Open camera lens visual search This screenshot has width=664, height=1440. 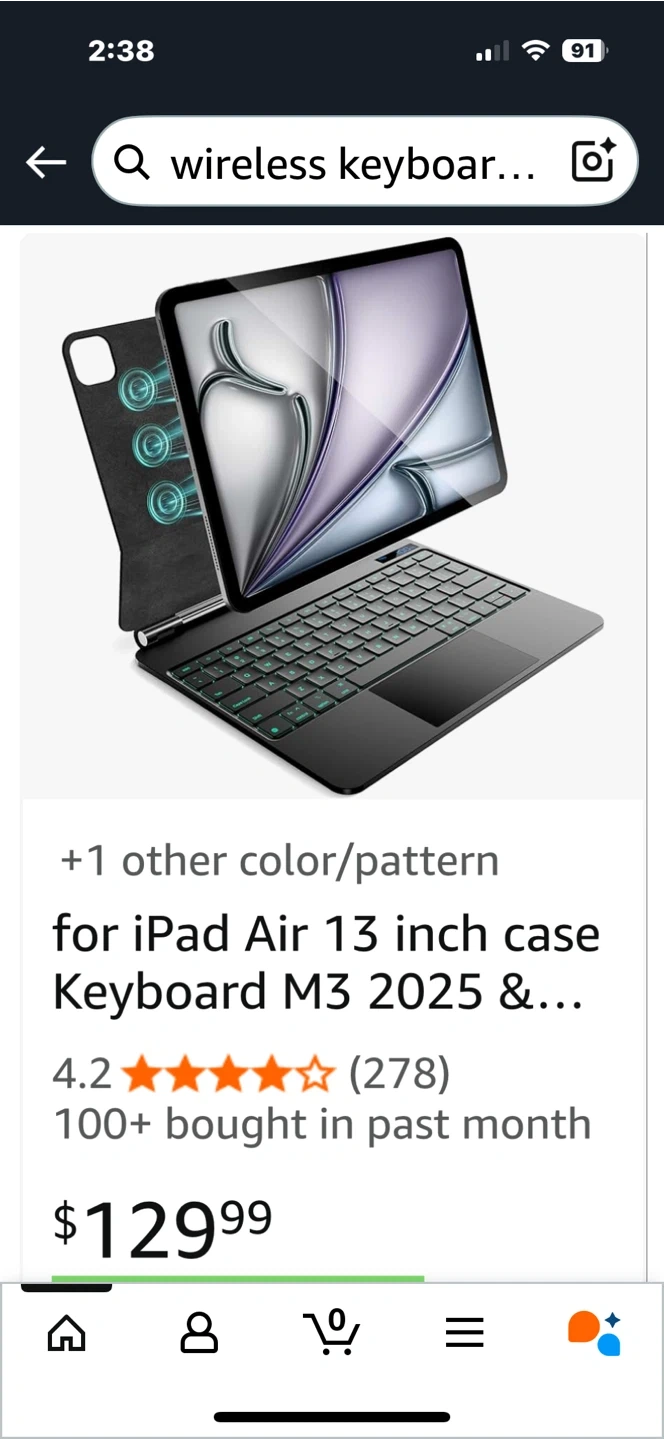click(x=592, y=161)
